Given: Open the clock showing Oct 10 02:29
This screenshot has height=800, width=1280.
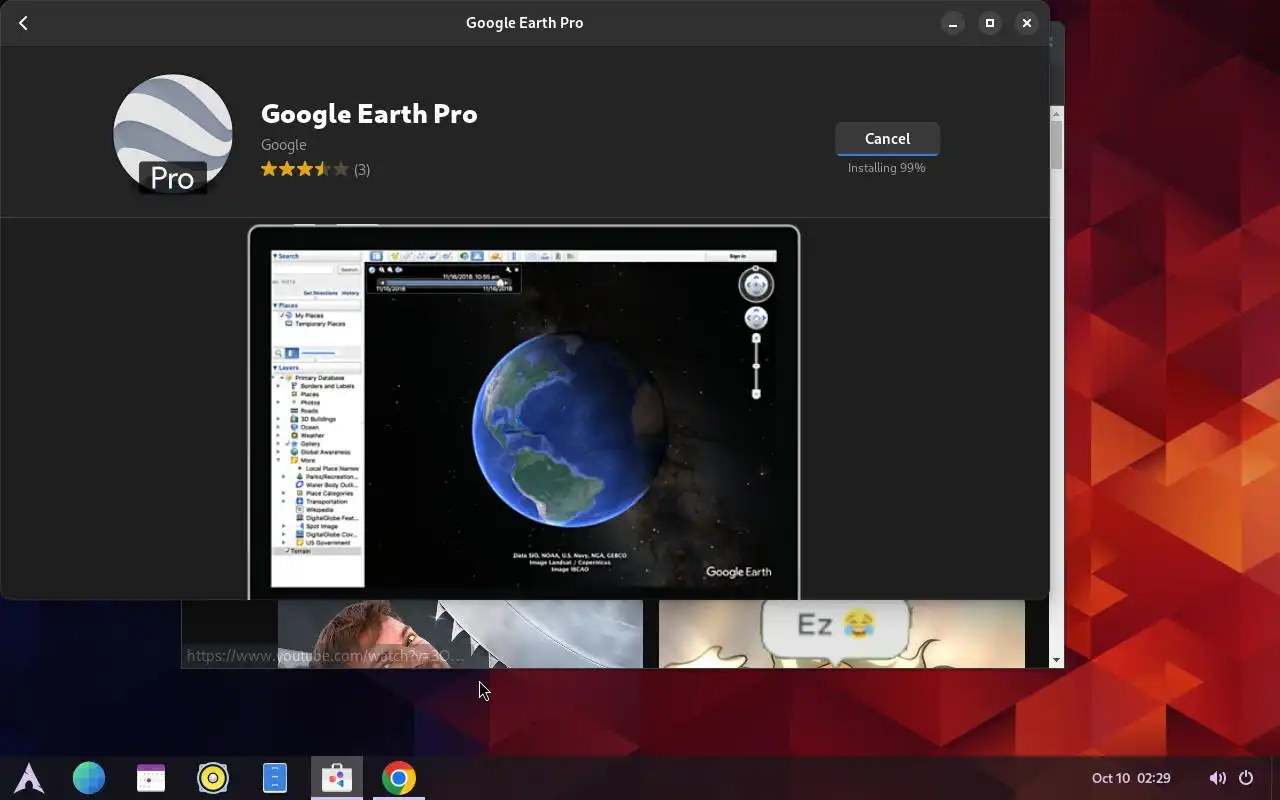Looking at the screenshot, I should (x=1131, y=778).
